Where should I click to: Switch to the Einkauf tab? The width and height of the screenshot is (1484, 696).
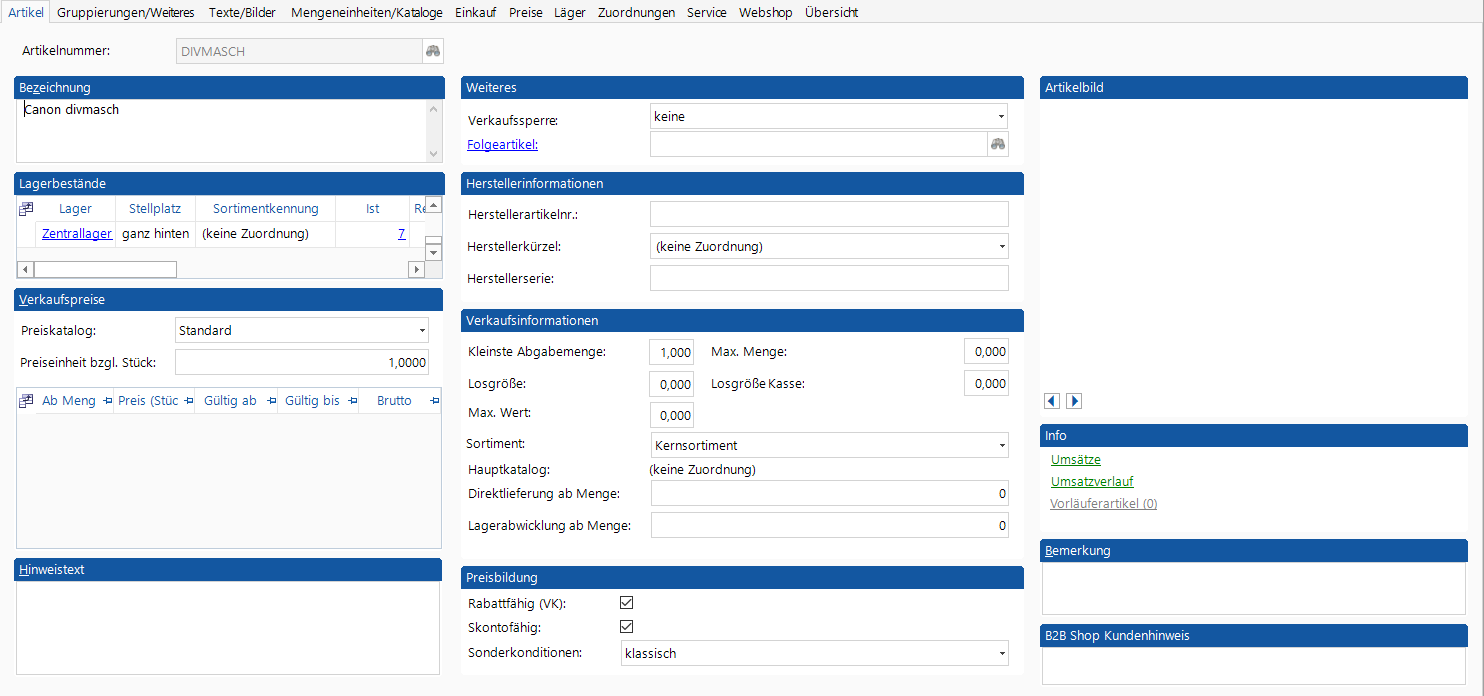[x=475, y=13]
